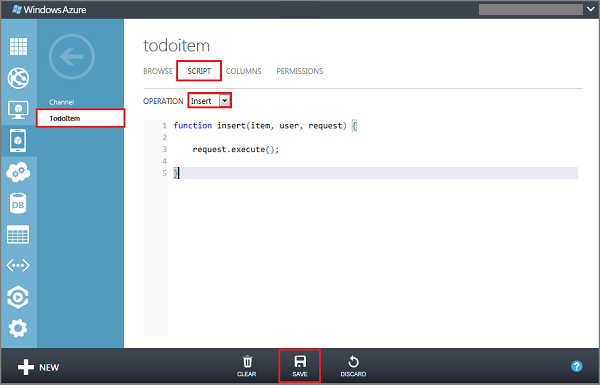The height and width of the screenshot is (385, 600).
Task: Switch to the COLUMNS tab
Action: click(x=244, y=71)
